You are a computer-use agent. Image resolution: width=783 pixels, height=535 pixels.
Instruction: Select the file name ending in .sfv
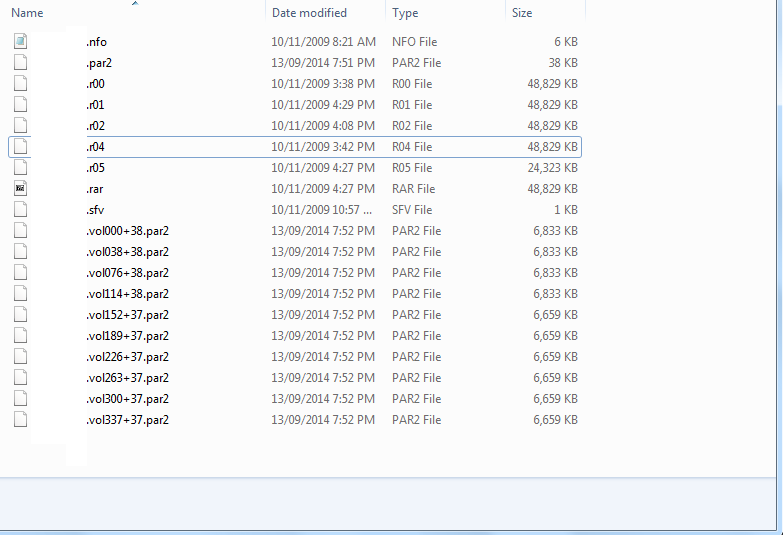pyautogui.click(x=95, y=210)
